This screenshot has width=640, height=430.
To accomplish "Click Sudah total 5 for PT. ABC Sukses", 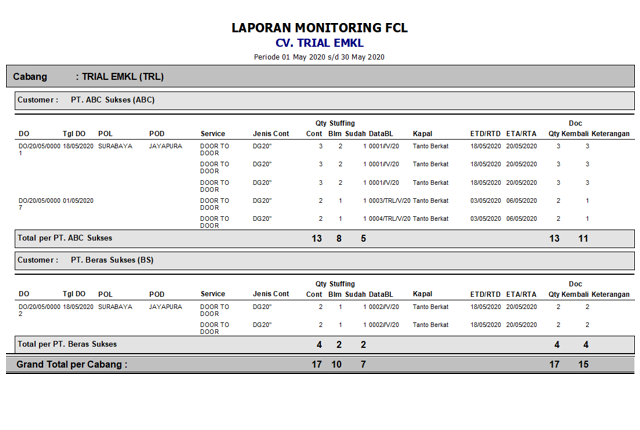I will point(363,239).
